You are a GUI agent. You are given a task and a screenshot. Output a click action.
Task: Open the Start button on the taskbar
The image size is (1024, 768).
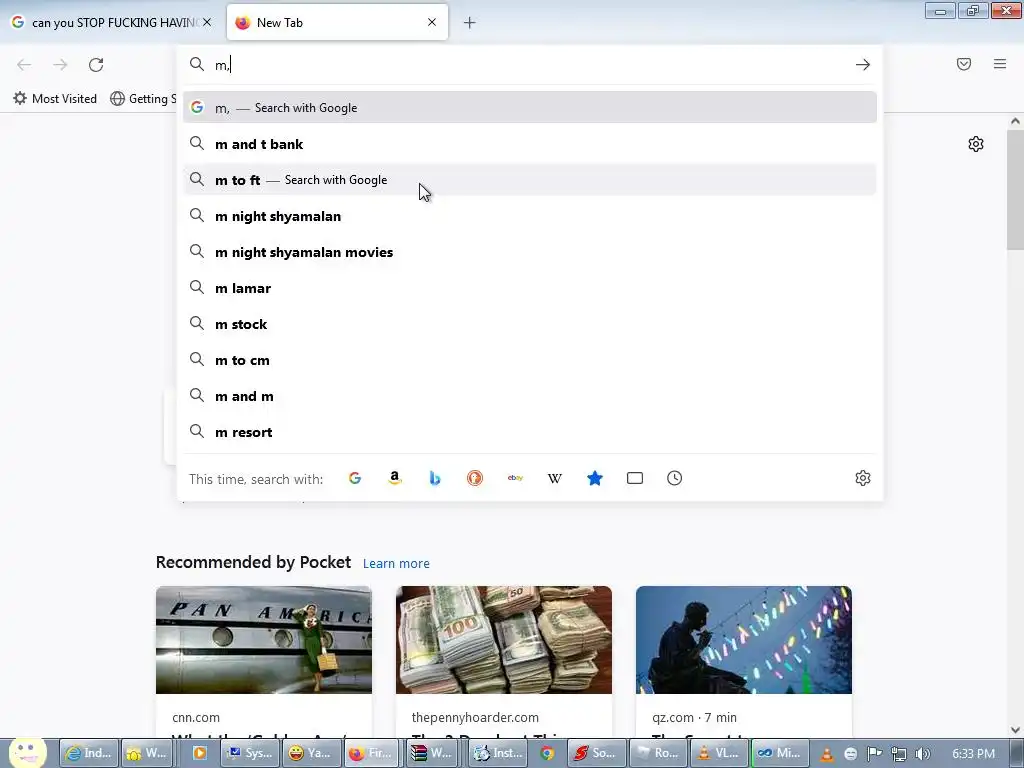click(x=27, y=753)
